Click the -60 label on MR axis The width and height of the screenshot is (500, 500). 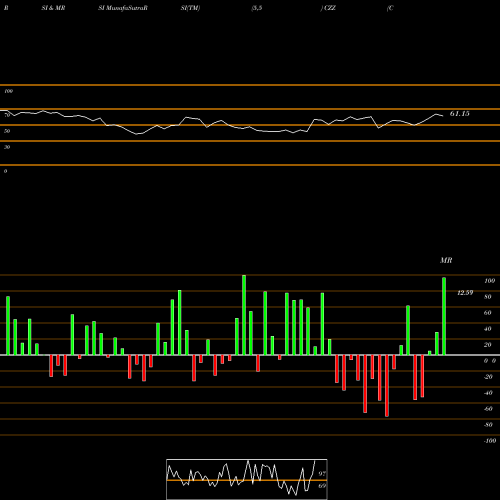(x=488, y=409)
